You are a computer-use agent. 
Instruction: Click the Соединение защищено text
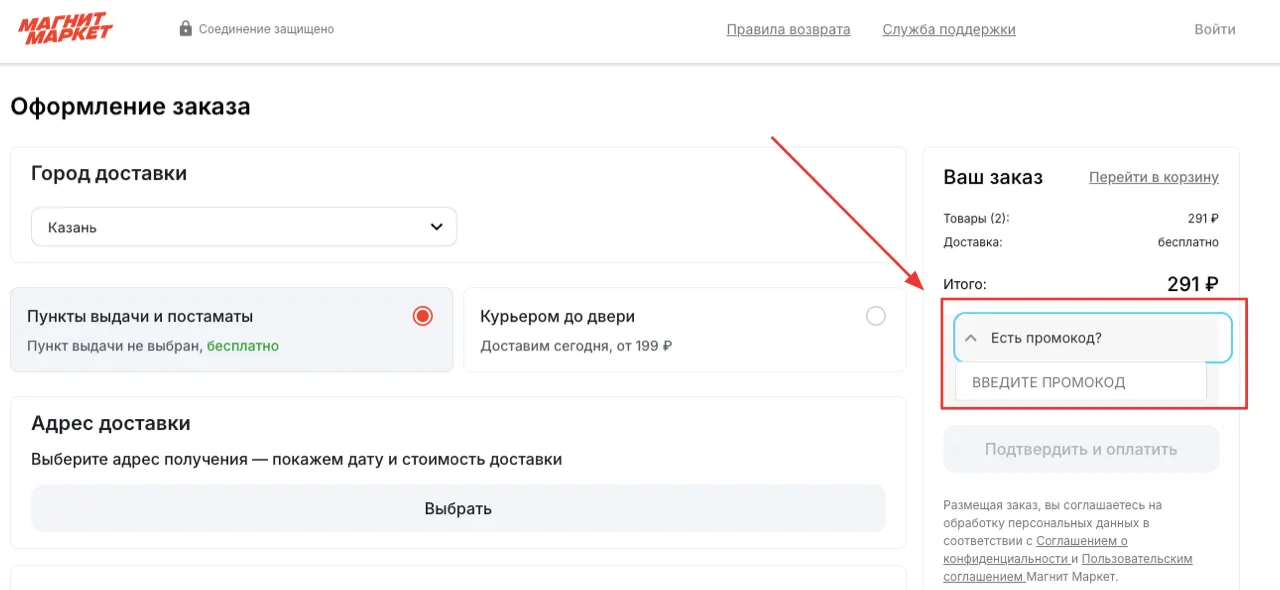coord(266,29)
